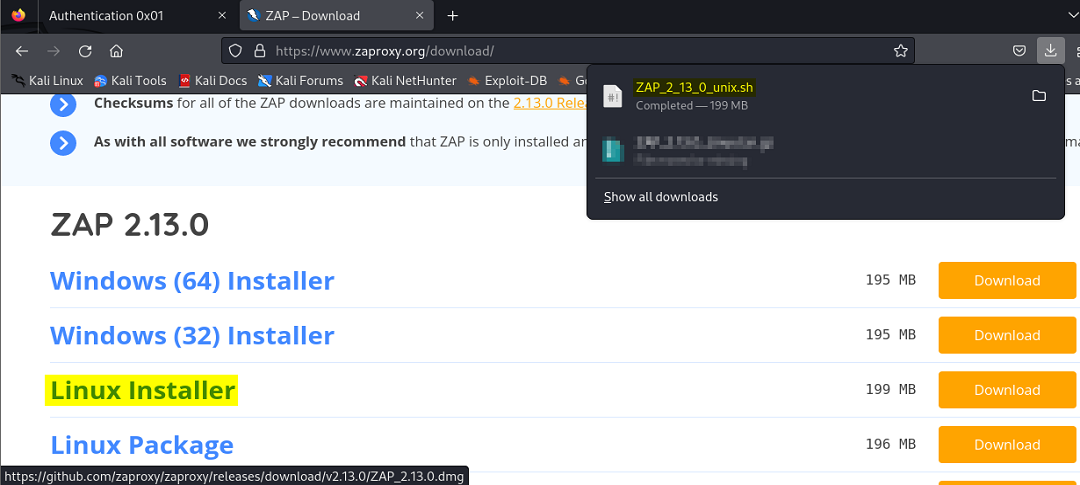Open the Exploit-DB bookmark

point(507,81)
